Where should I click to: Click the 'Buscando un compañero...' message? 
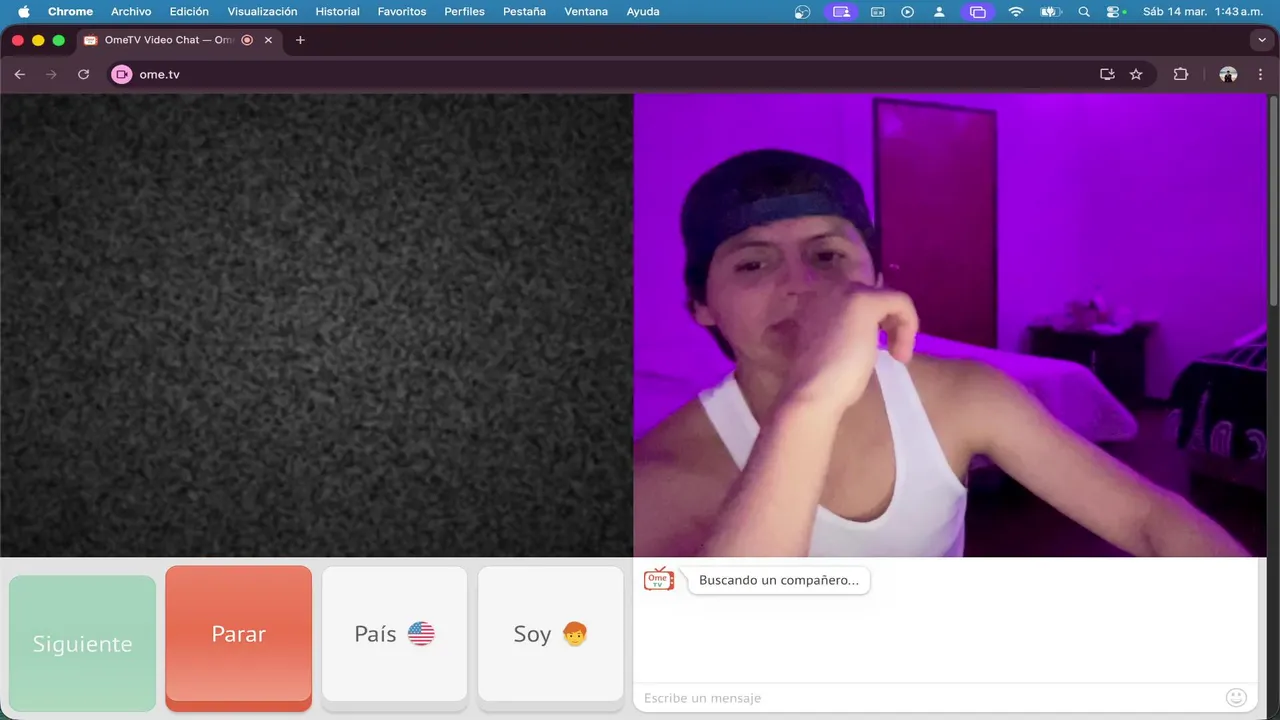pyautogui.click(x=779, y=580)
